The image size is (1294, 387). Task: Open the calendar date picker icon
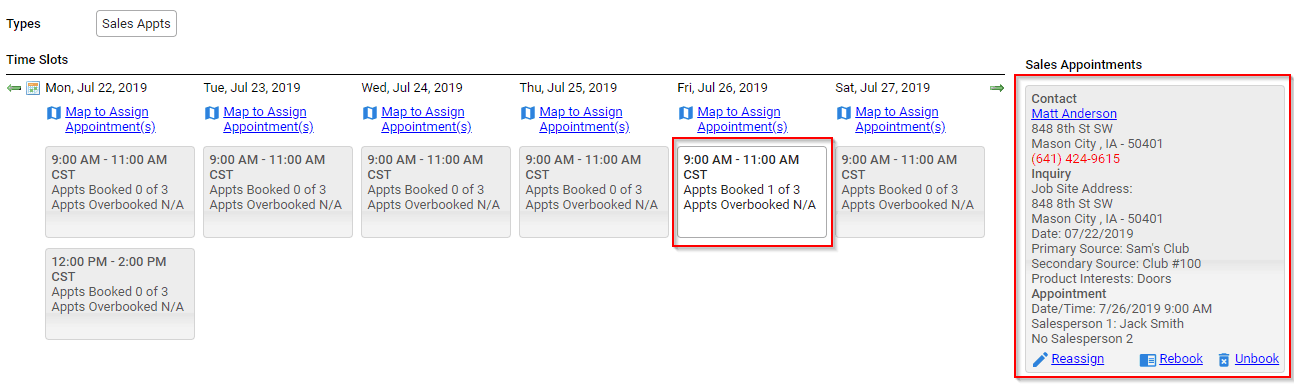(x=33, y=88)
